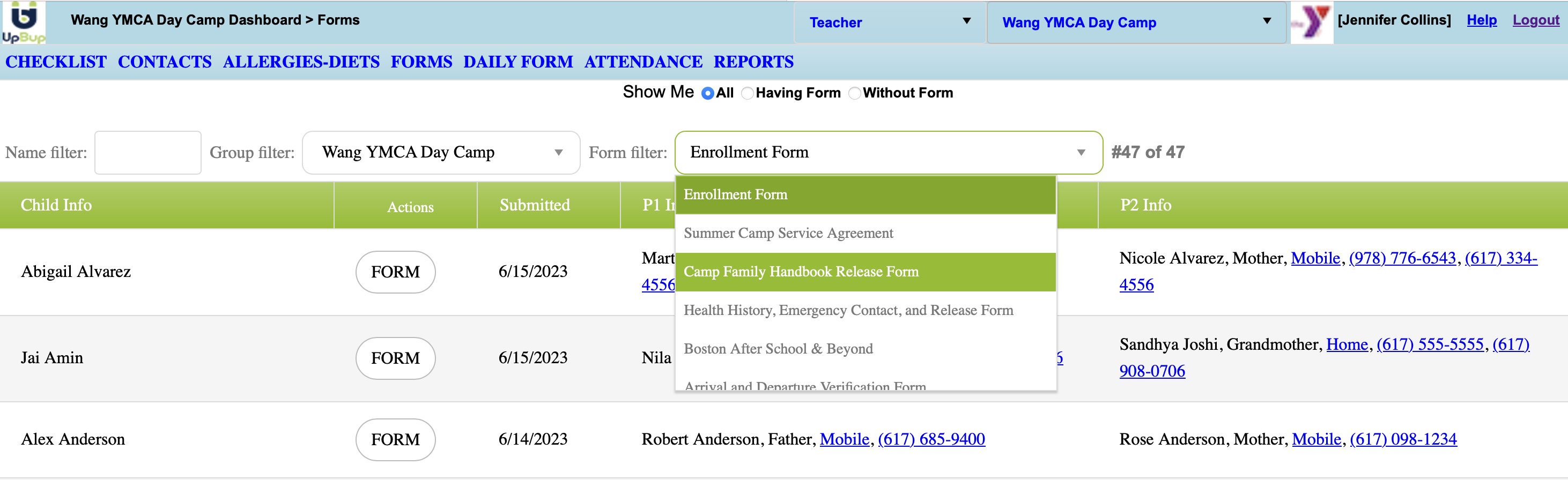The image size is (1568, 480).
Task: Open the FORMS tab
Action: (421, 62)
